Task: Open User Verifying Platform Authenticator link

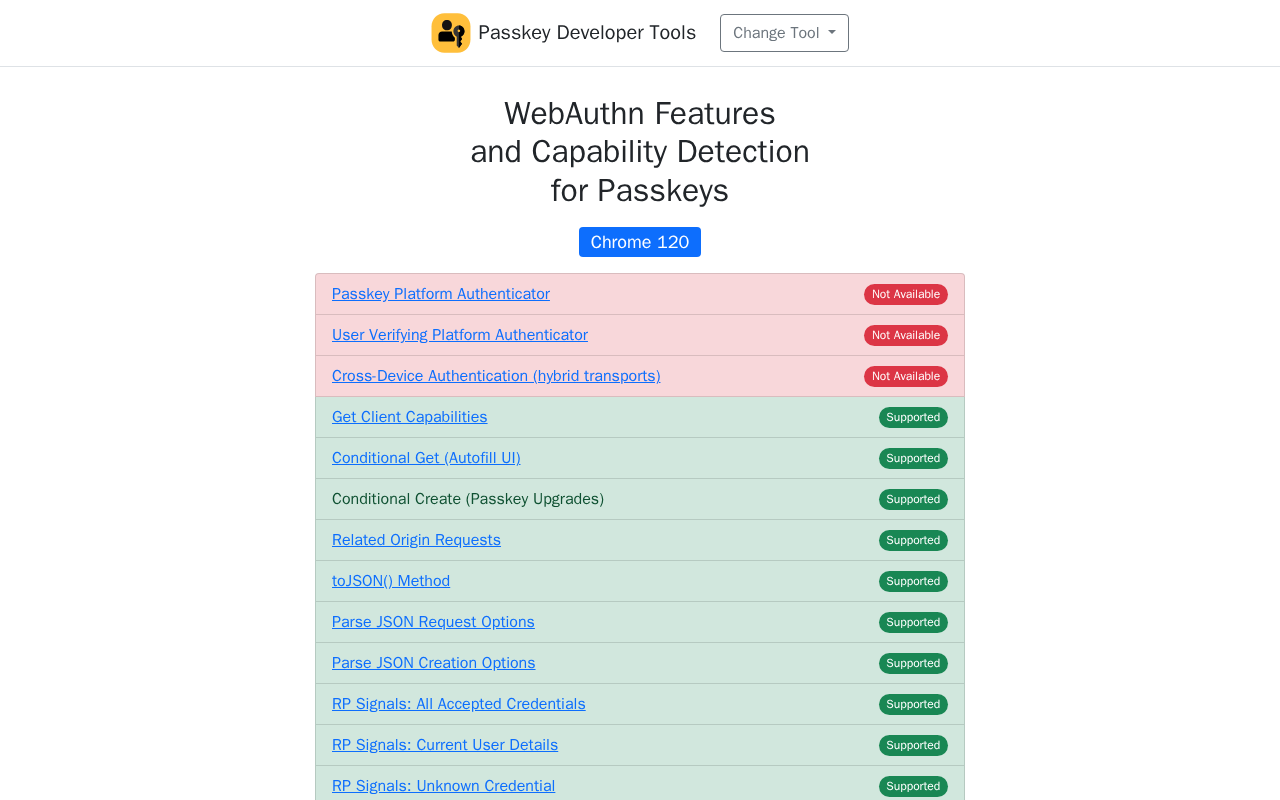Action: pyautogui.click(x=460, y=335)
